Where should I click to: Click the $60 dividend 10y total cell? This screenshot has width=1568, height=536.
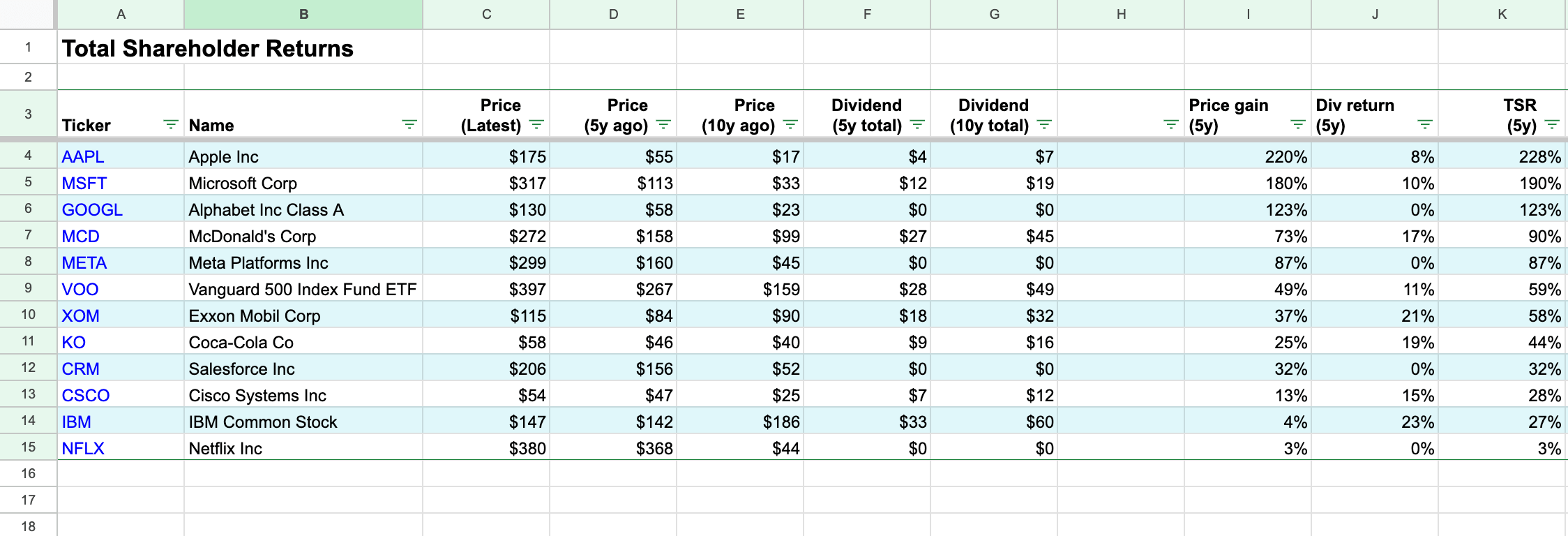[x=994, y=422]
